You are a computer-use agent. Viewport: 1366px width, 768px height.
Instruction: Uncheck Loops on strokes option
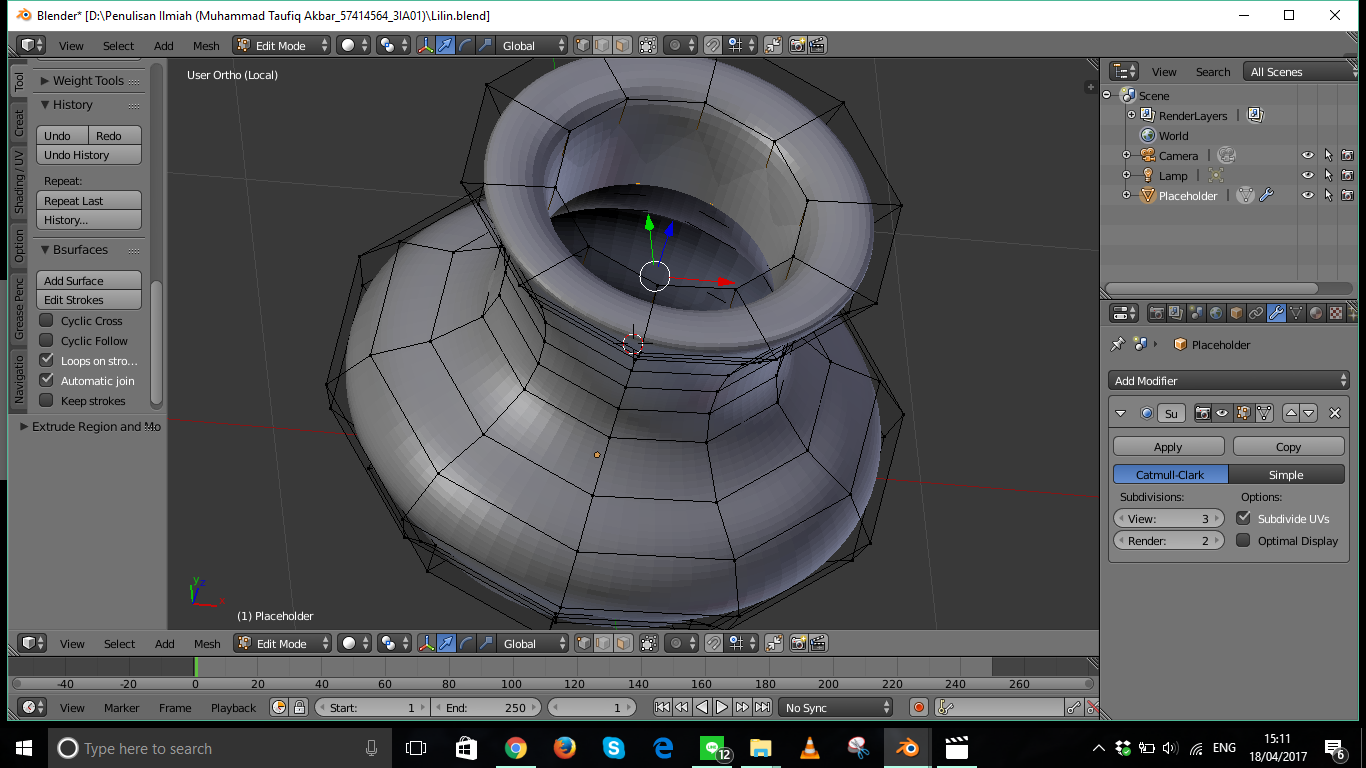46,360
